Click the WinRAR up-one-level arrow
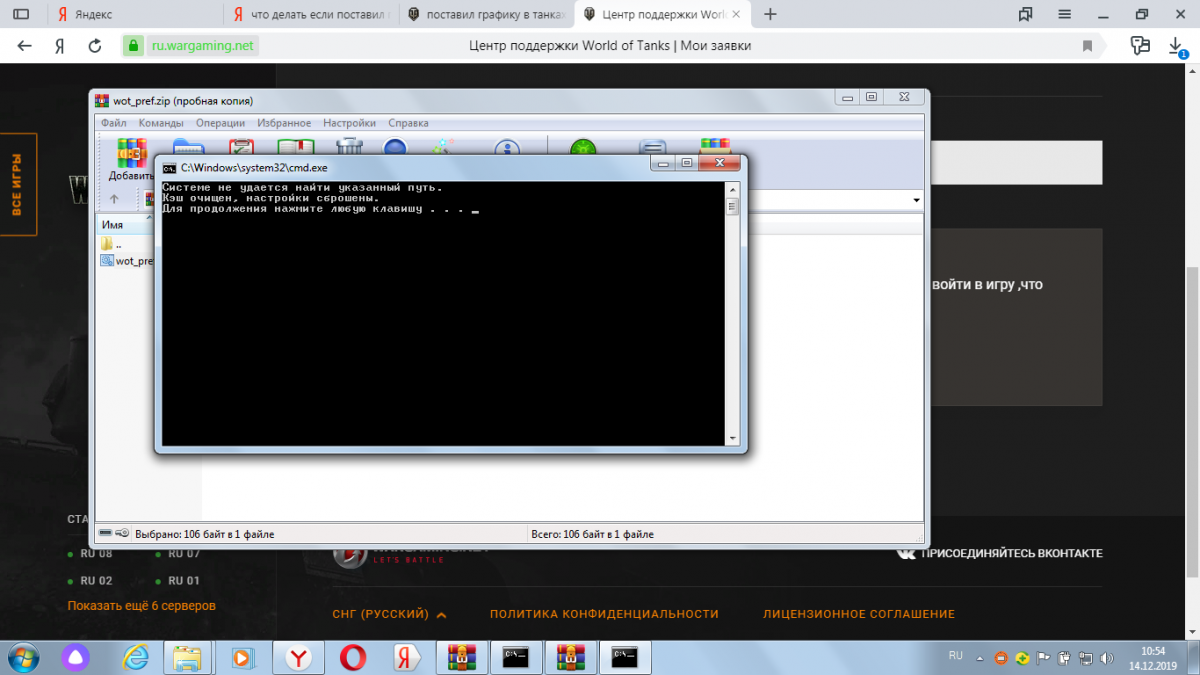Viewport: 1200px width, 675px height. tap(114, 199)
